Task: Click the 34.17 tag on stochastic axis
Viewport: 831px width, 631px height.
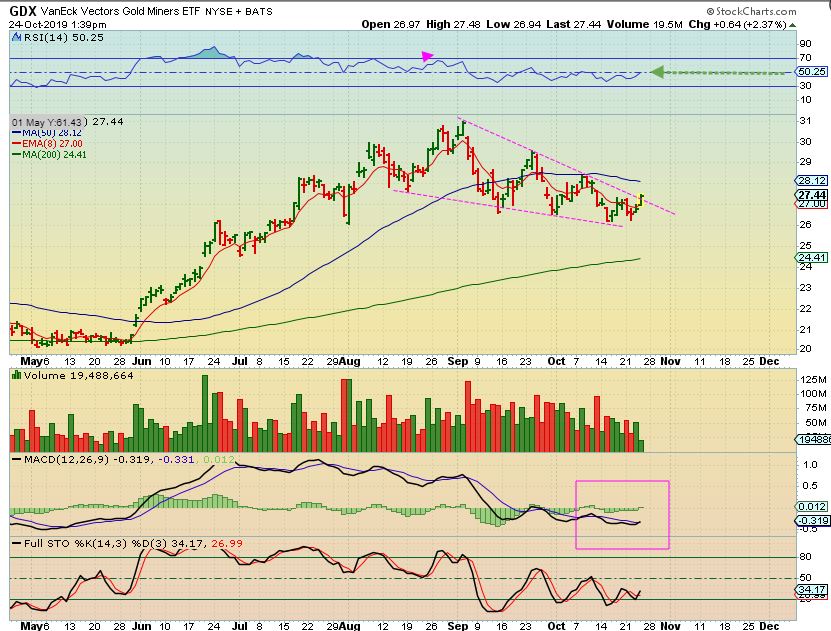Action: [x=811, y=590]
